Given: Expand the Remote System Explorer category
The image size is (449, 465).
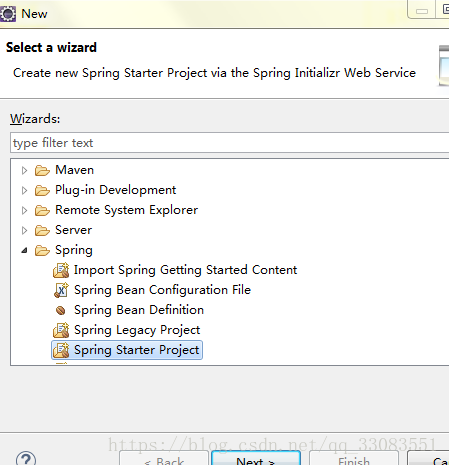Looking at the screenshot, I should click(x=24, y=210).
